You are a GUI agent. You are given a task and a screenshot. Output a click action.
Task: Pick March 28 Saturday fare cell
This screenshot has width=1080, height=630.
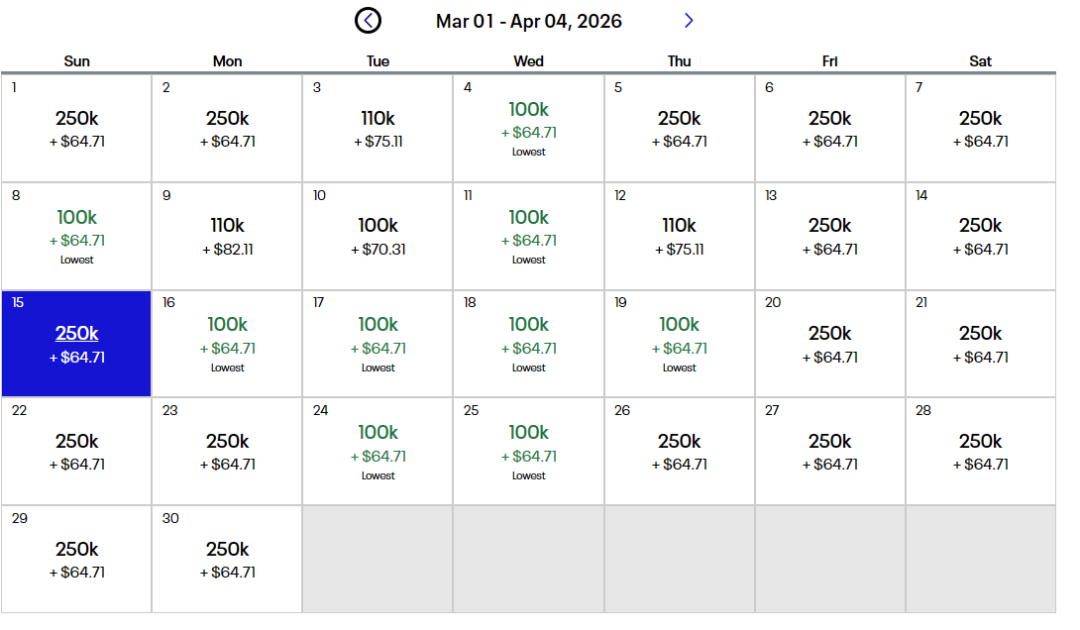point(980,451)
